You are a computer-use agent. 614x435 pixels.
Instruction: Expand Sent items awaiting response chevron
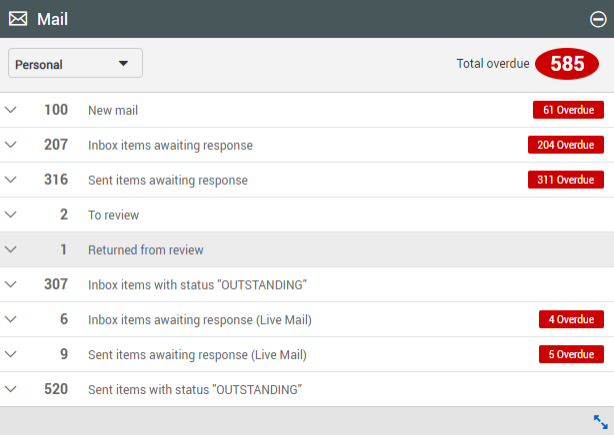tap(11, 180)
